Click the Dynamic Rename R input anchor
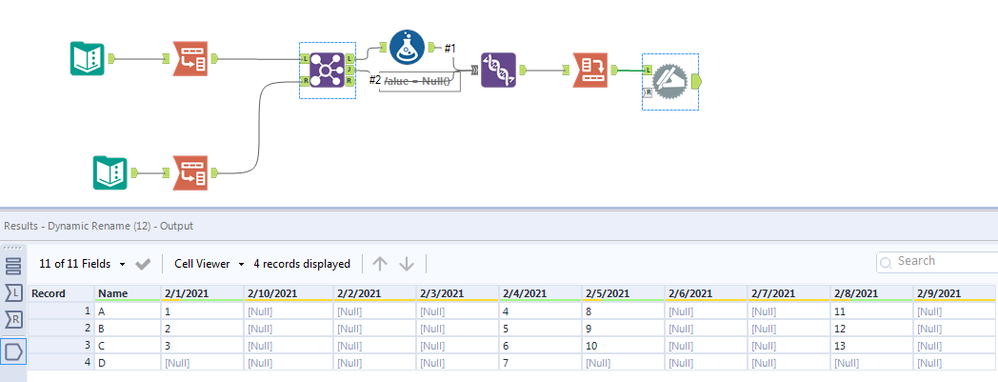The width and height of the screenshot is (998, 382). (648, 93)
